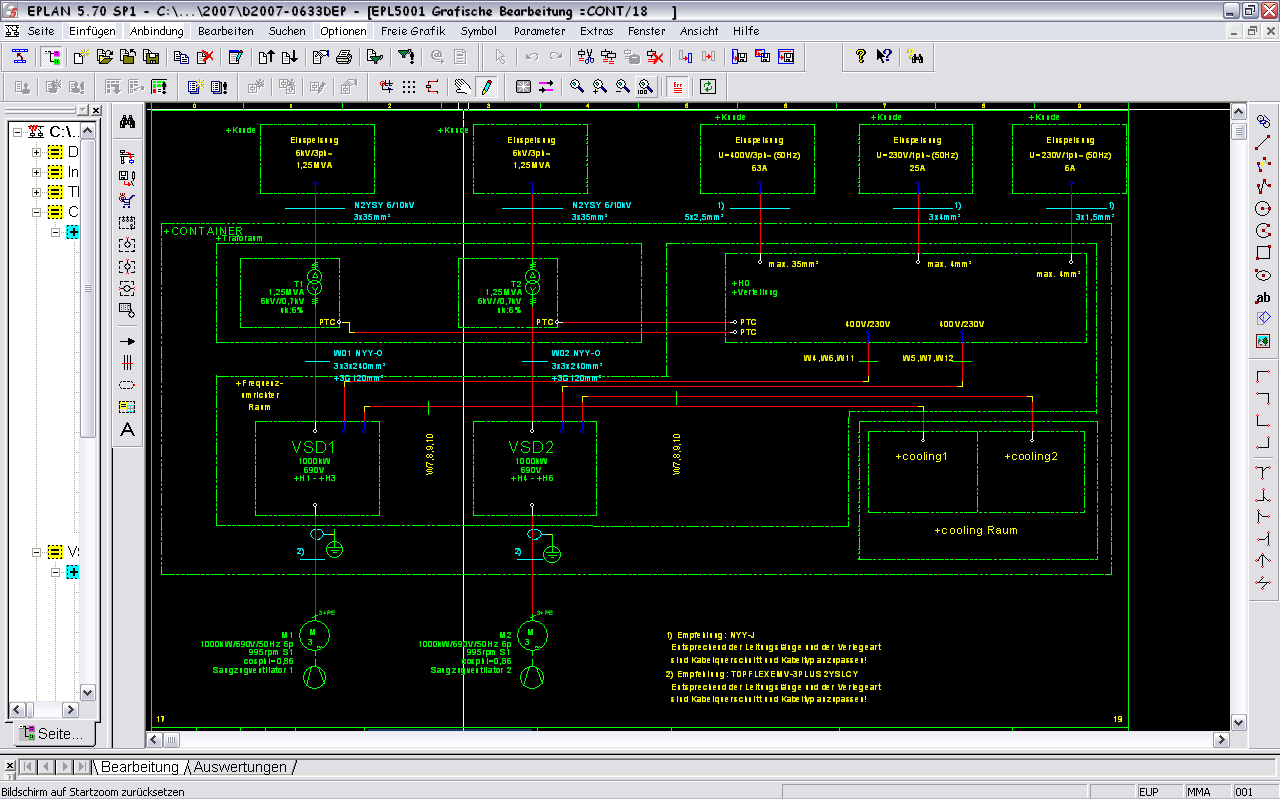Click the shopping cart parts icon
Screen dimensions: 1280x800
127,200
